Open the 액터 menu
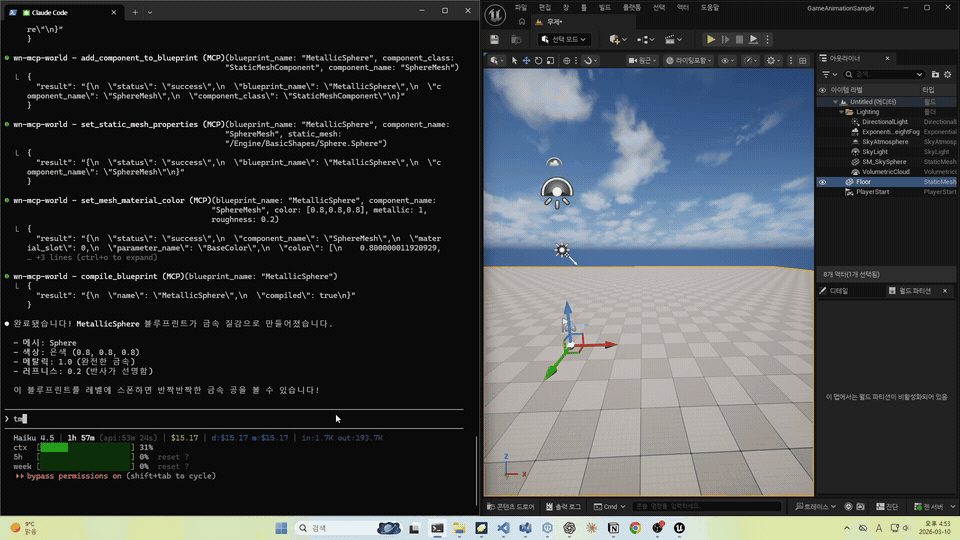 [x=683, y=7]
